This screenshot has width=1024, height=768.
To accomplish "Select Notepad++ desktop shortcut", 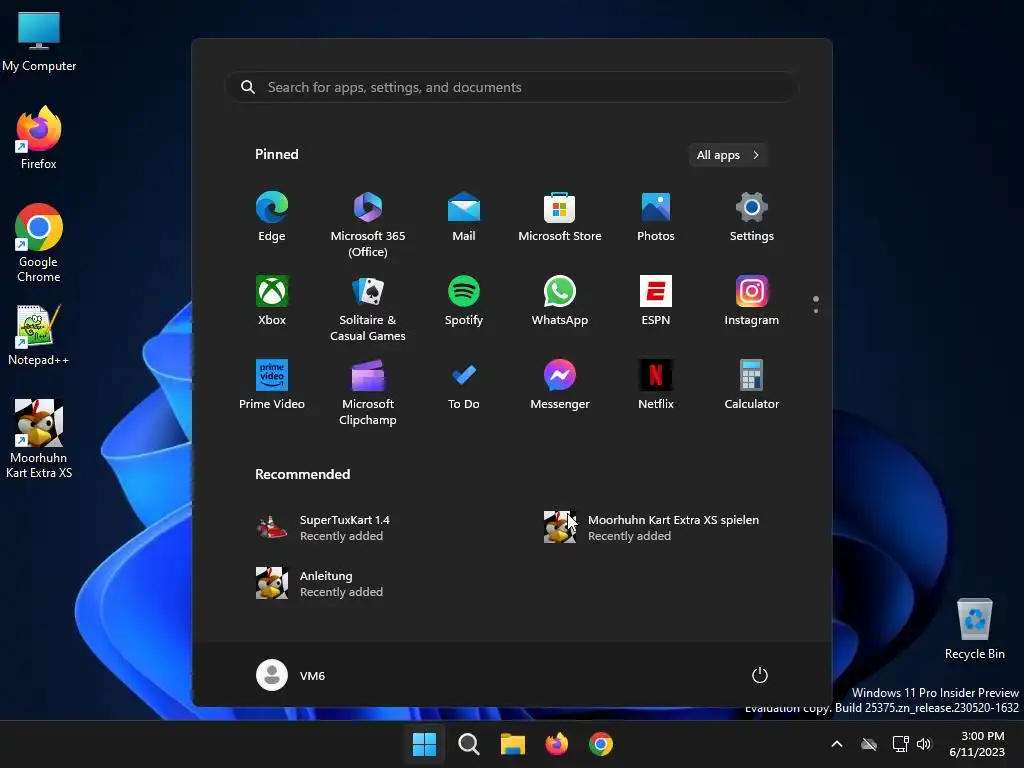I will (x=39, y=335).
